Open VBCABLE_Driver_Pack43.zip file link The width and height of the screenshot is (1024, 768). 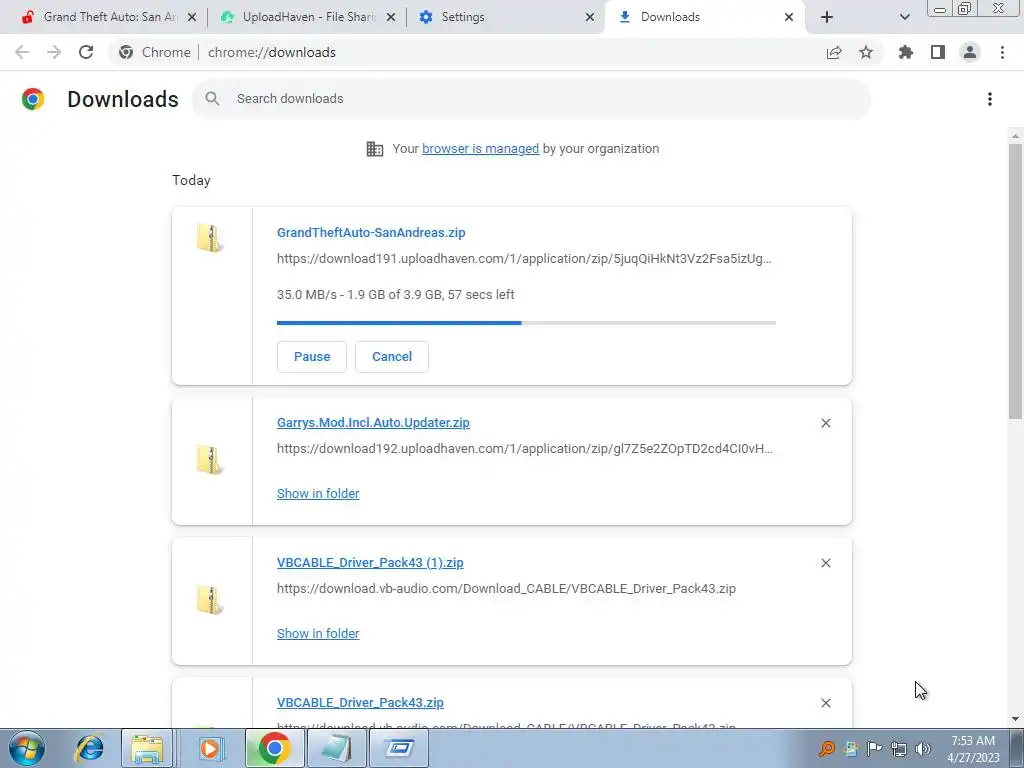pos(360,703)
